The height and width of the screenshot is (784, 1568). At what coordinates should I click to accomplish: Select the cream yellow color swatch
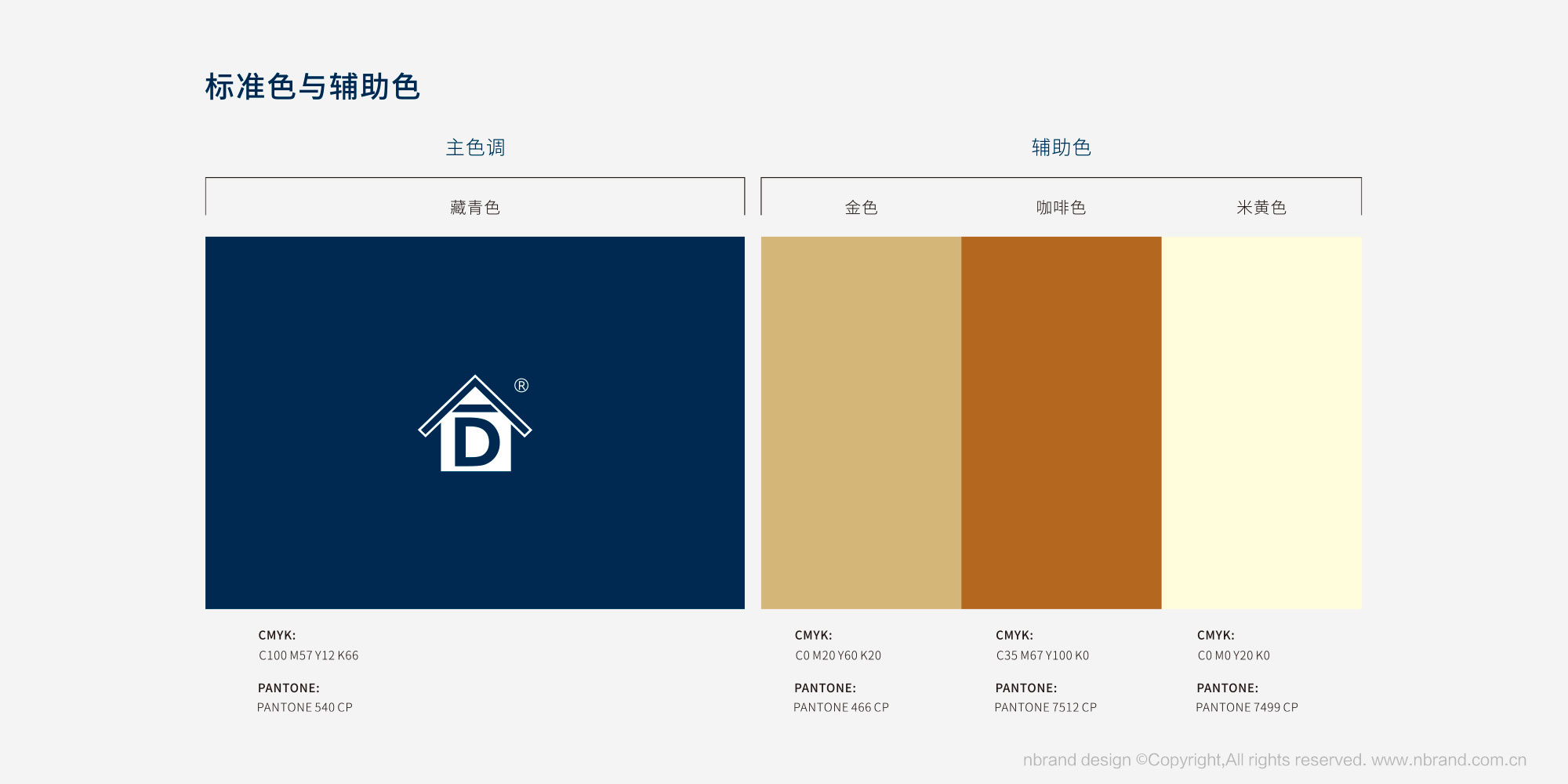click(x=1261, y=423)
